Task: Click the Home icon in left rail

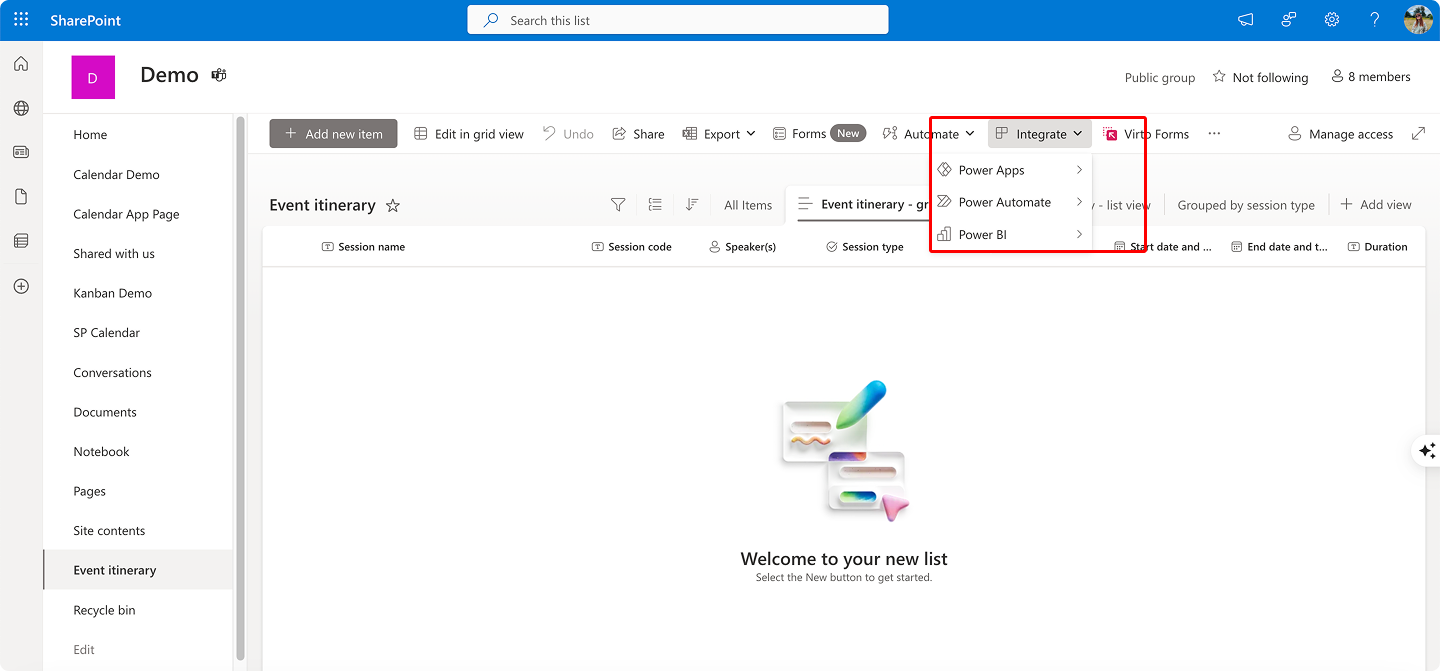Action: click(21, 64)
